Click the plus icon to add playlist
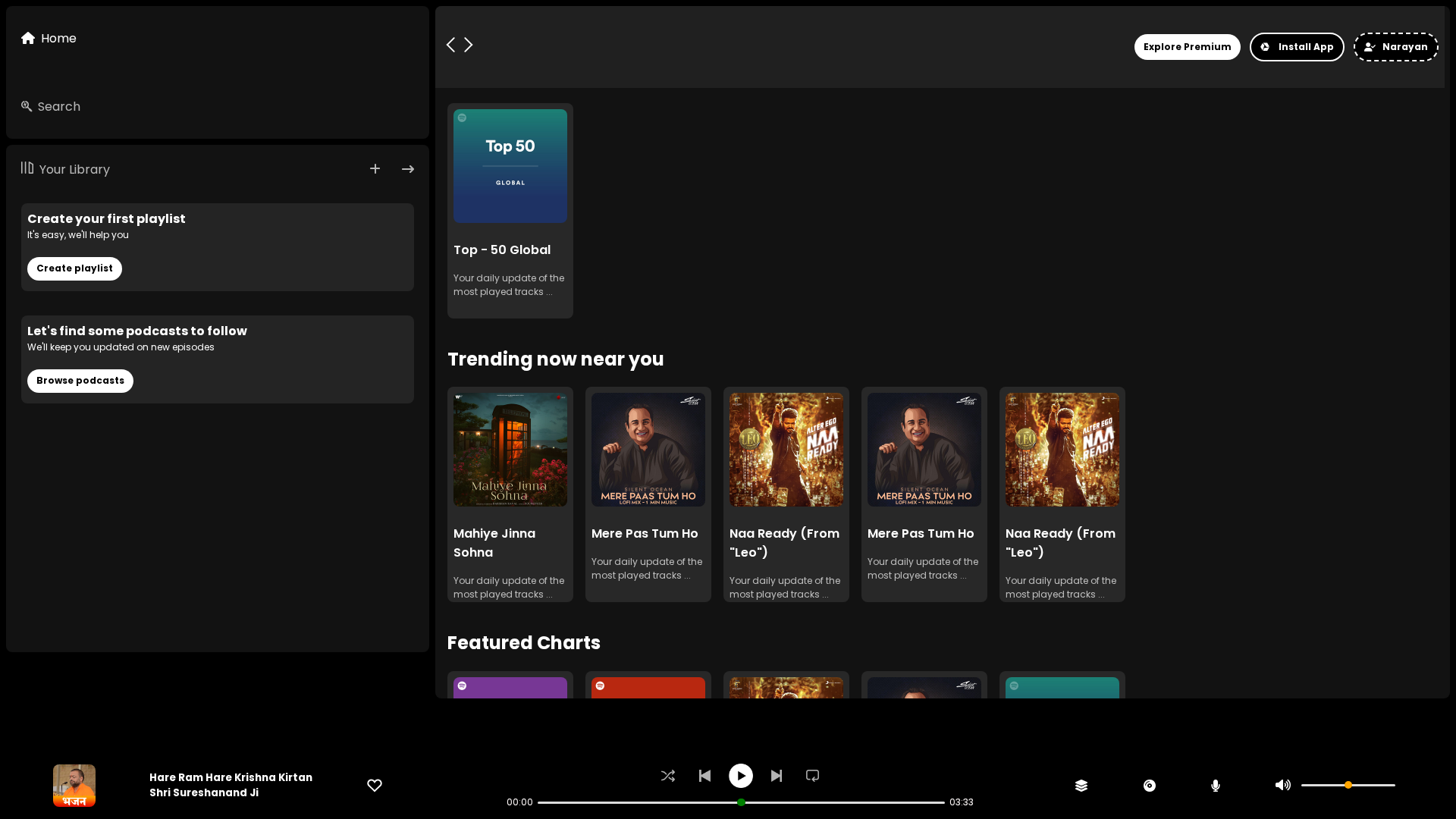This screenshot has width=1456, height=819. click(x=375, y=169)
